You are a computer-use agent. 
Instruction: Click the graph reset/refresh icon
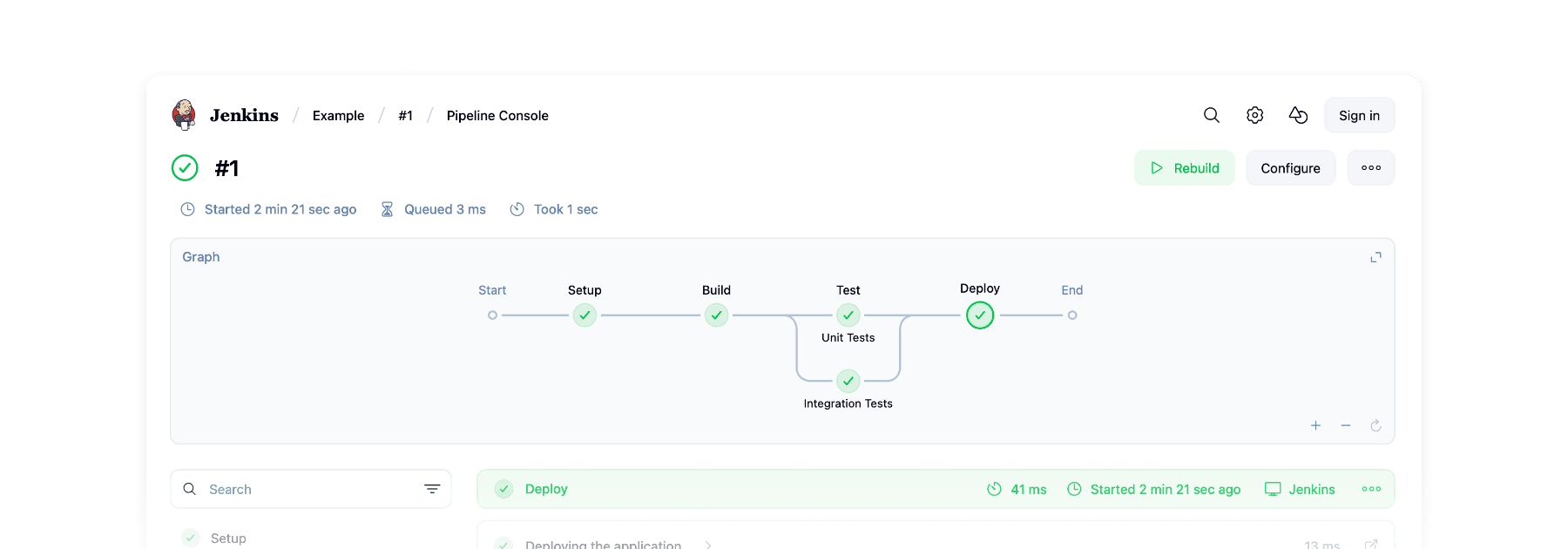coord(1375,426)
